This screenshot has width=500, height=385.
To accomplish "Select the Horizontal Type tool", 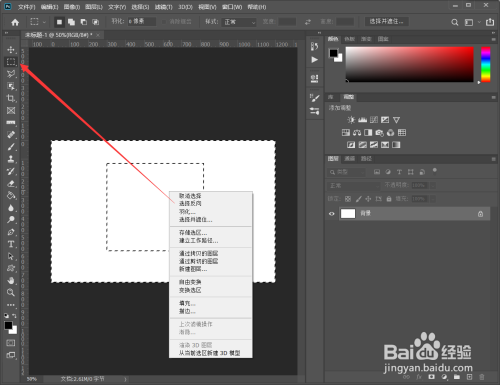I will 11,244.
